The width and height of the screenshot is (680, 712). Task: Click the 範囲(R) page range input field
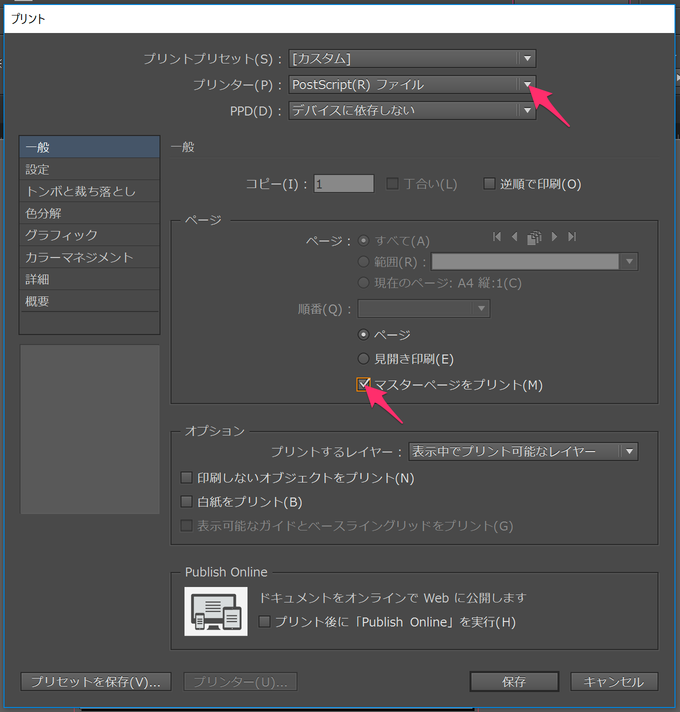pyautogui.click(x=525, y=261)
